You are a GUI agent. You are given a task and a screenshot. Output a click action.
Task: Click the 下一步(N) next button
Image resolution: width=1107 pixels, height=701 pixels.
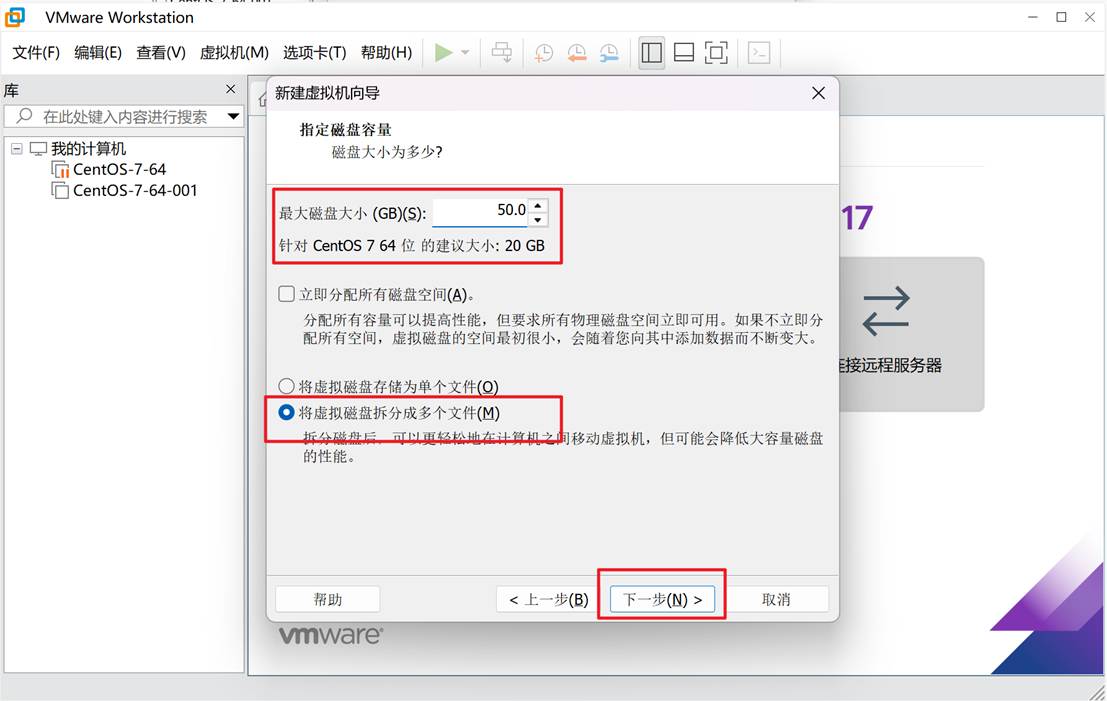tap(662, 599)
